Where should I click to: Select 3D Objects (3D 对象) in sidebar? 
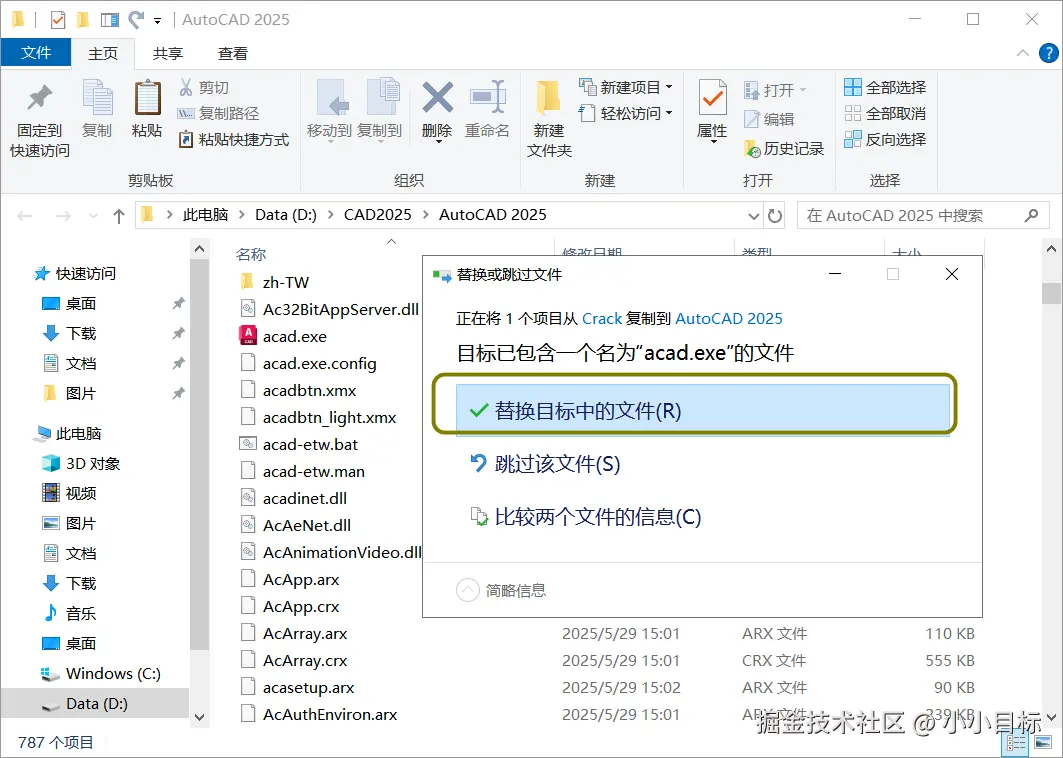pos(81,463)
